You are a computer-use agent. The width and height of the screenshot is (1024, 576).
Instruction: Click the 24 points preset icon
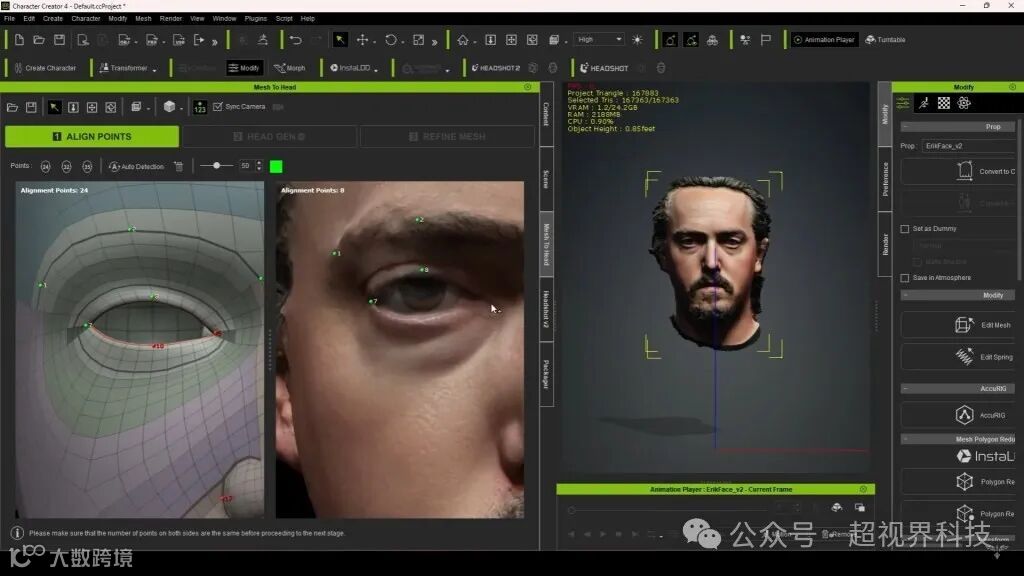[45, 167]
